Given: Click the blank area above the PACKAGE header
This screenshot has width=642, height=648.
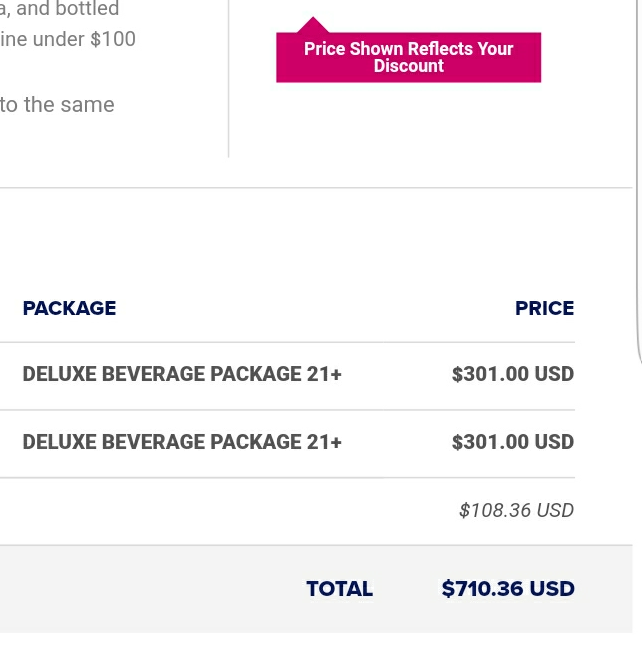Looking at the screenshot, I should coord(289,244).
